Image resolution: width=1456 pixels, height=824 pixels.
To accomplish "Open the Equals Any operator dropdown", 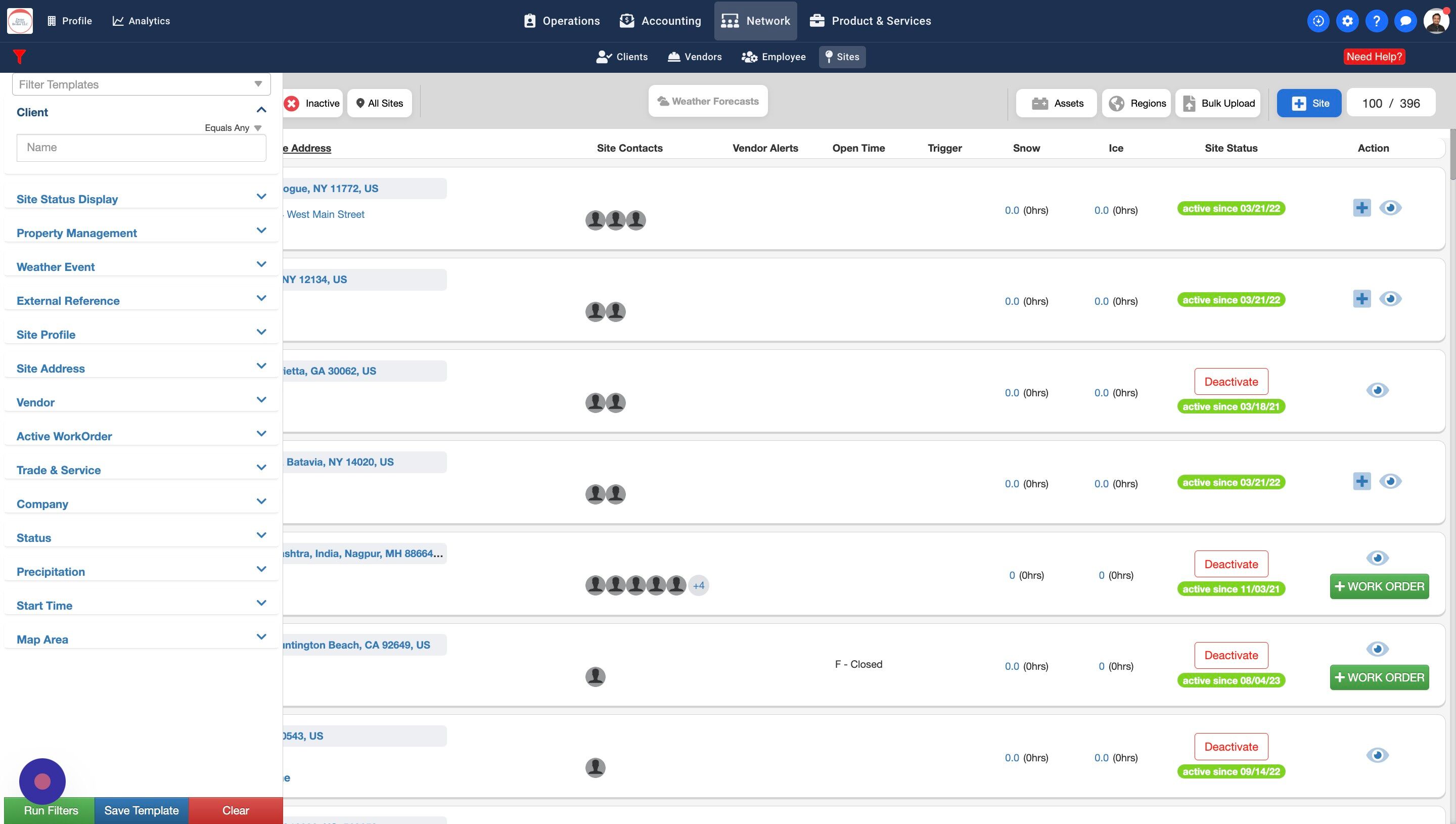I will point(233,128).
